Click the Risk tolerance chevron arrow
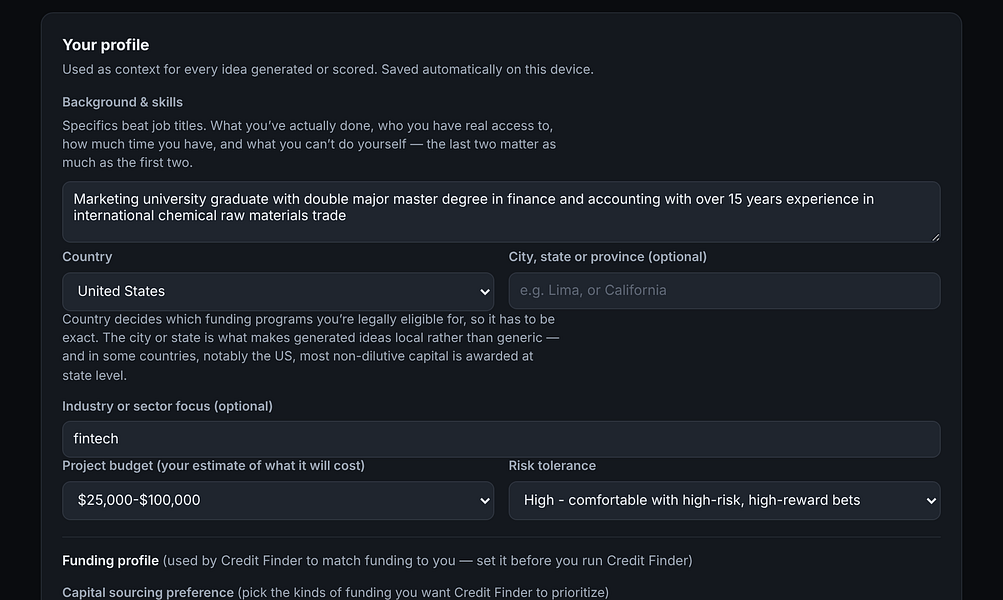Viewport: 1003px width, 600px height. click(931, 501)
